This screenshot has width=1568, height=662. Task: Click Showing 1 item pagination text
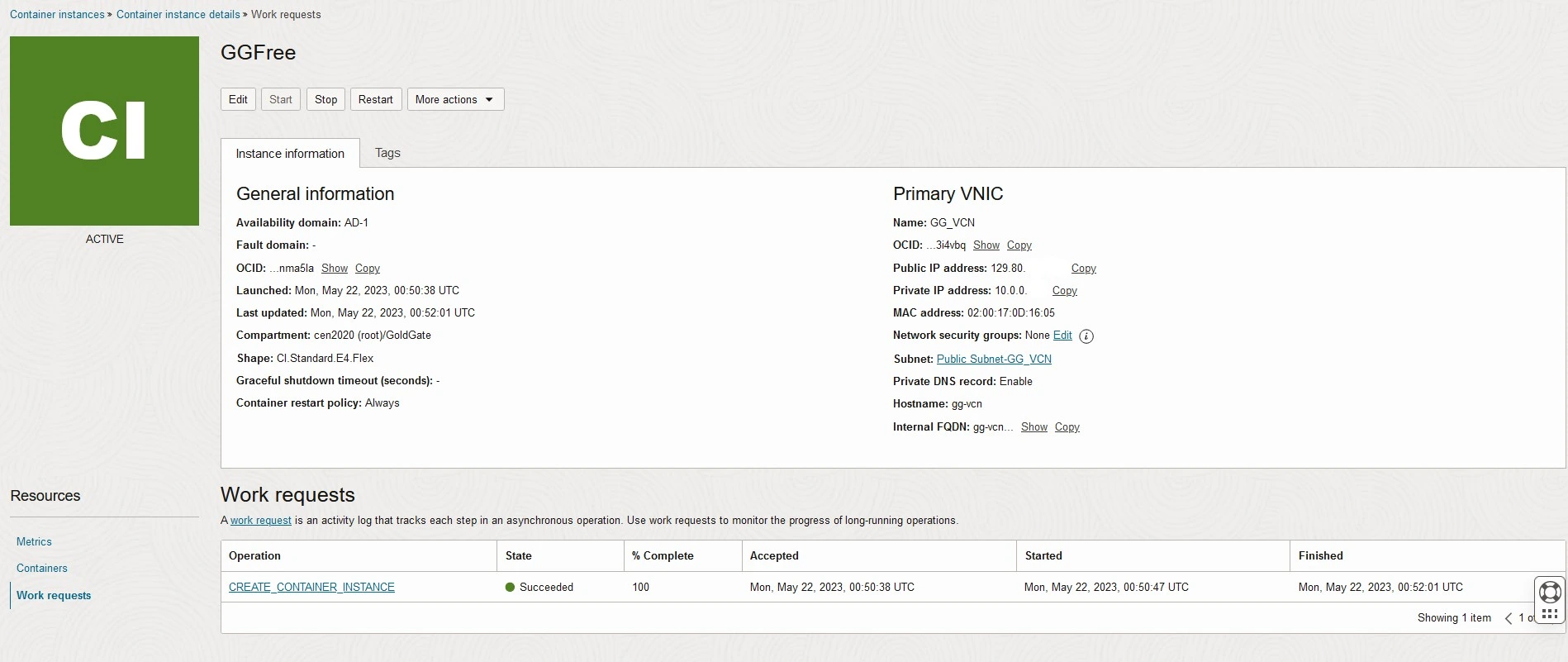click(1454, 618)
